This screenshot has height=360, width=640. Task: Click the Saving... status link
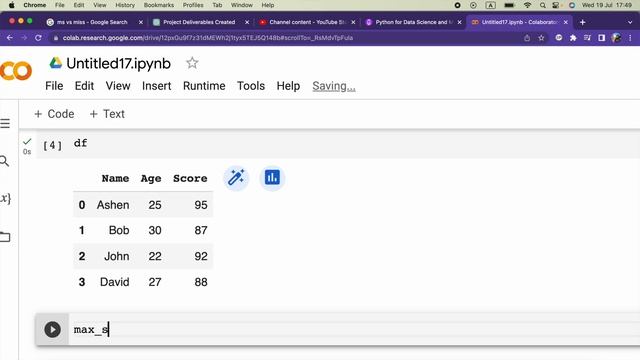pos(334,86)
